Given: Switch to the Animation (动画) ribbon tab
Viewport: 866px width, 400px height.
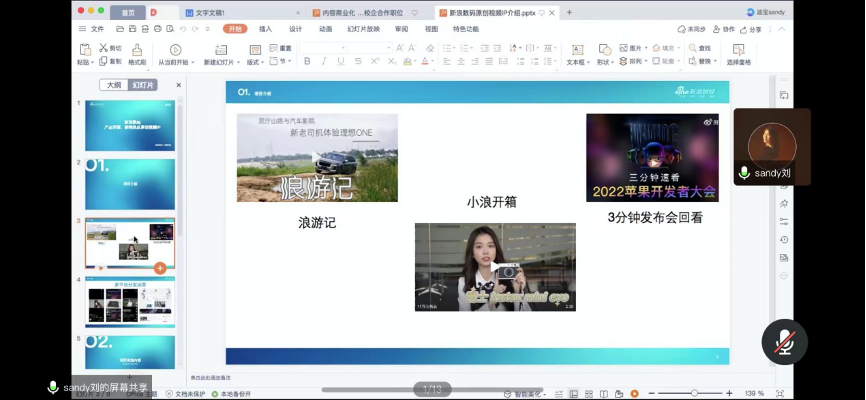Looking at the screenshot, I should click(325, 29).
